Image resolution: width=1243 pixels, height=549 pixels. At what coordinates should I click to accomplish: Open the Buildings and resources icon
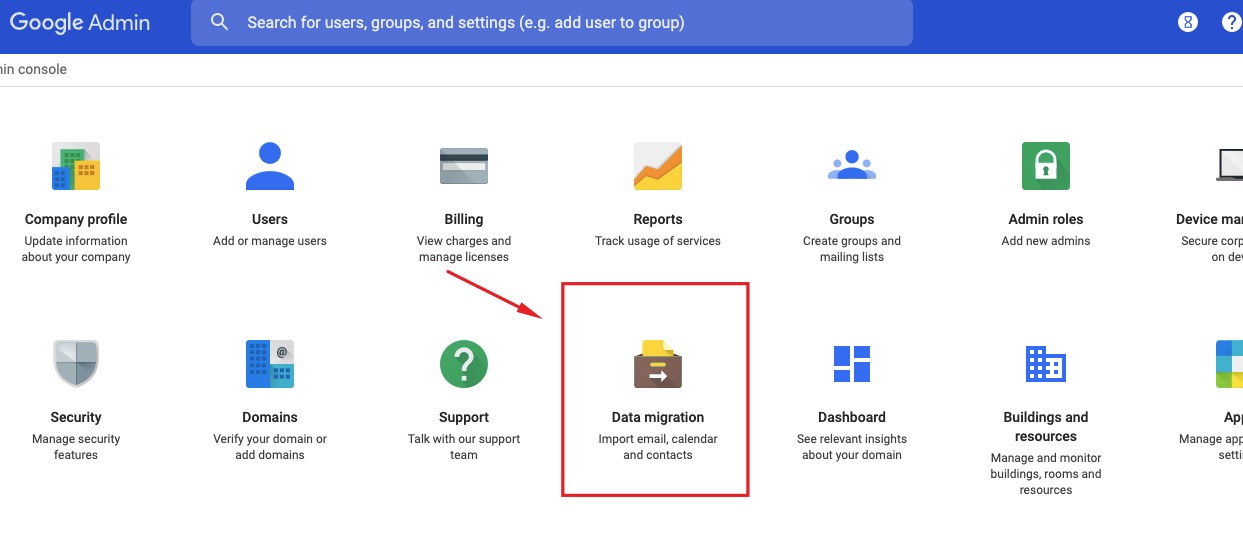1046,364
